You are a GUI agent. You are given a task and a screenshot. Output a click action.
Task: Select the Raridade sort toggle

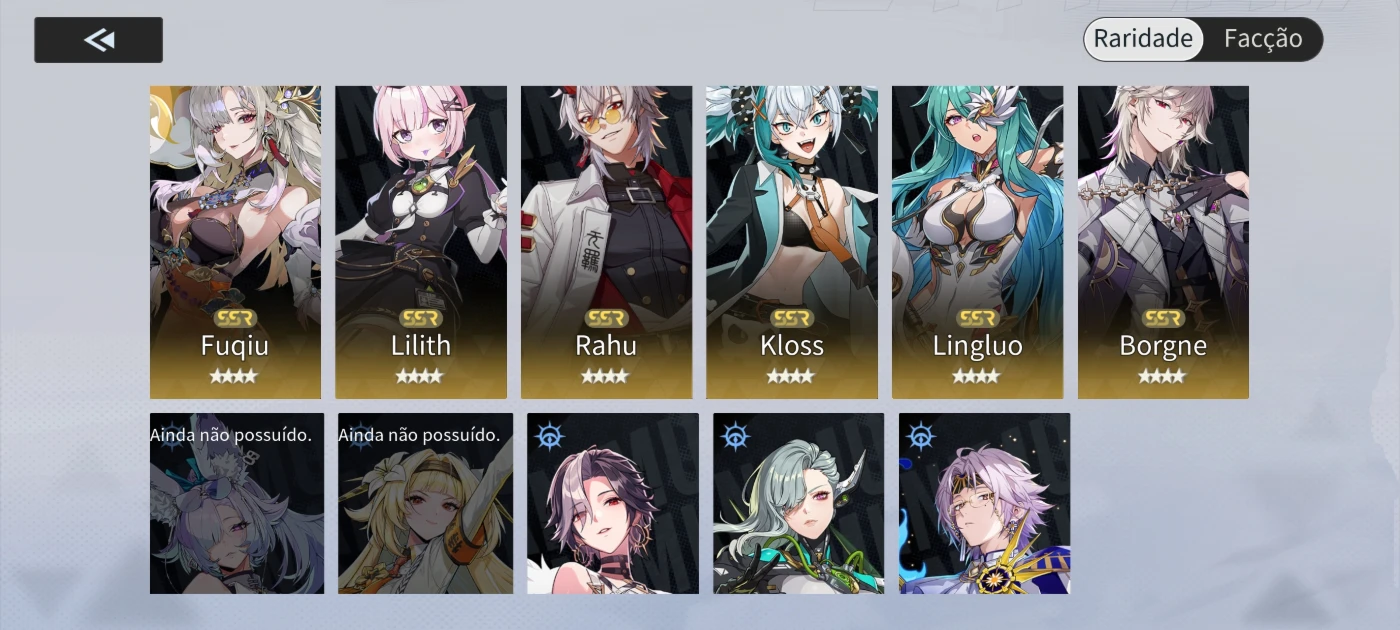(x=1143, y=39)
